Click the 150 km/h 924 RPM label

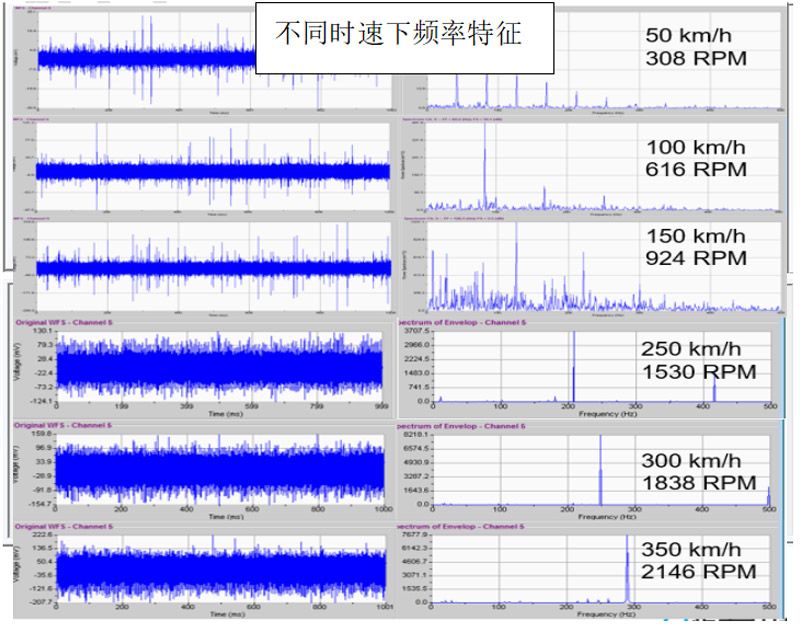(x=696, y=247)
